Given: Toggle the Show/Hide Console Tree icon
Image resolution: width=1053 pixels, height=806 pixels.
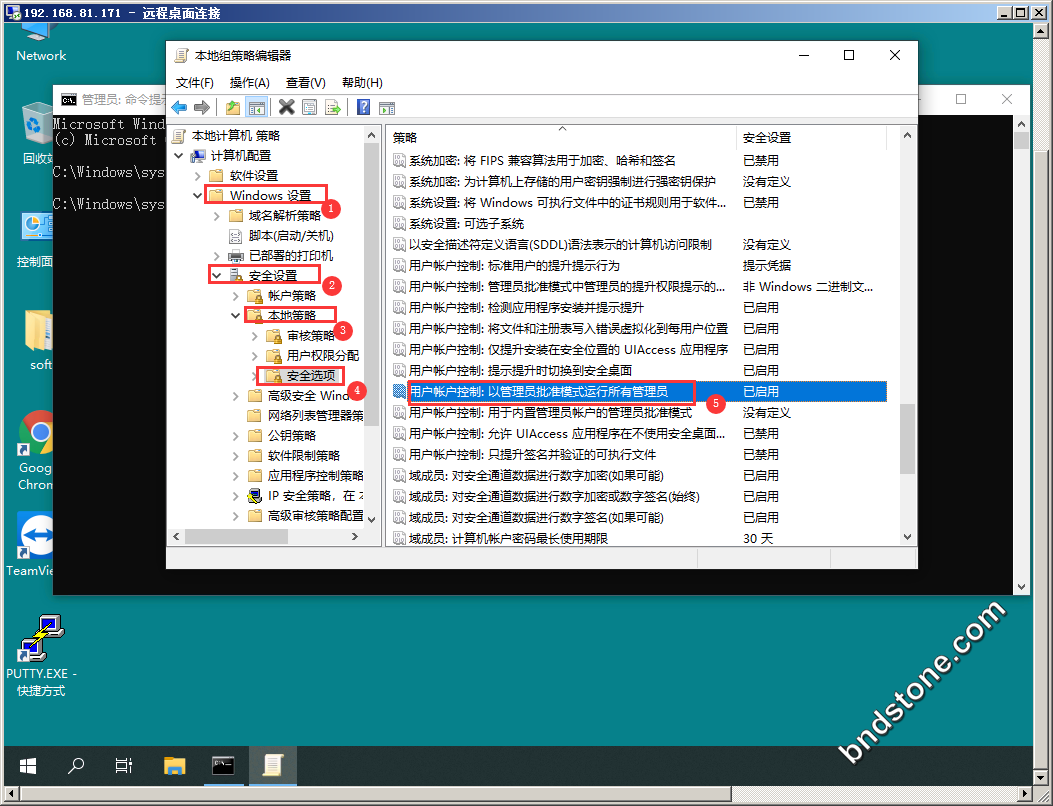Looking at the screenshot, I should tap(256, 108).
